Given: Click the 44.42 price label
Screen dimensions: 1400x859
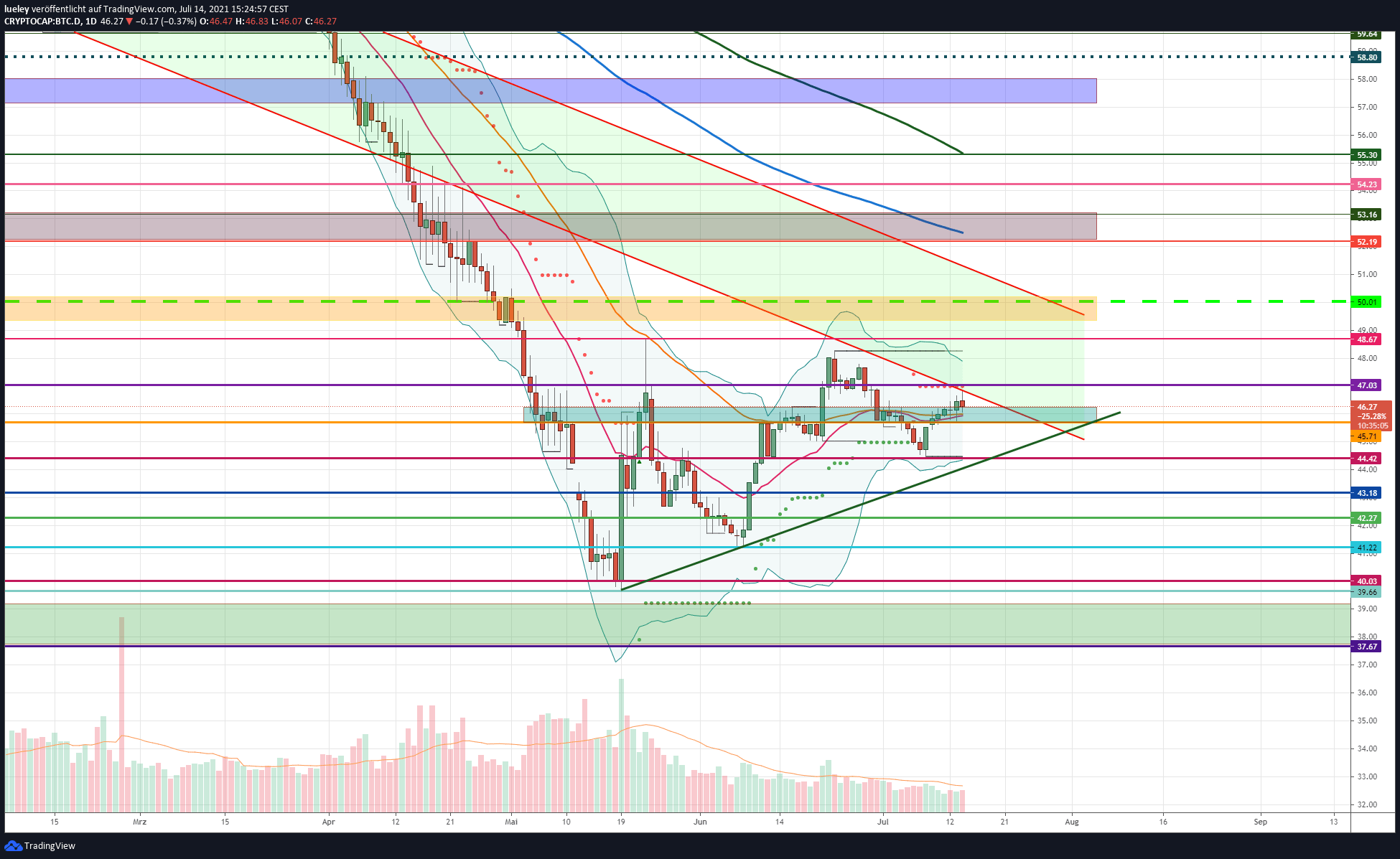Looking at the screenshot, I should [x=1367, y=459].
